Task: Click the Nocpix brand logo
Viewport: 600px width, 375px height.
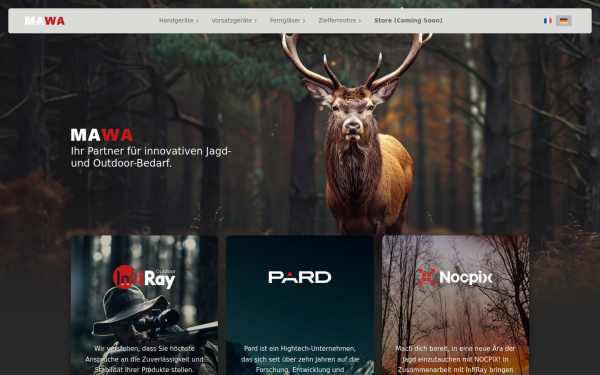Action: pos(455,277)
